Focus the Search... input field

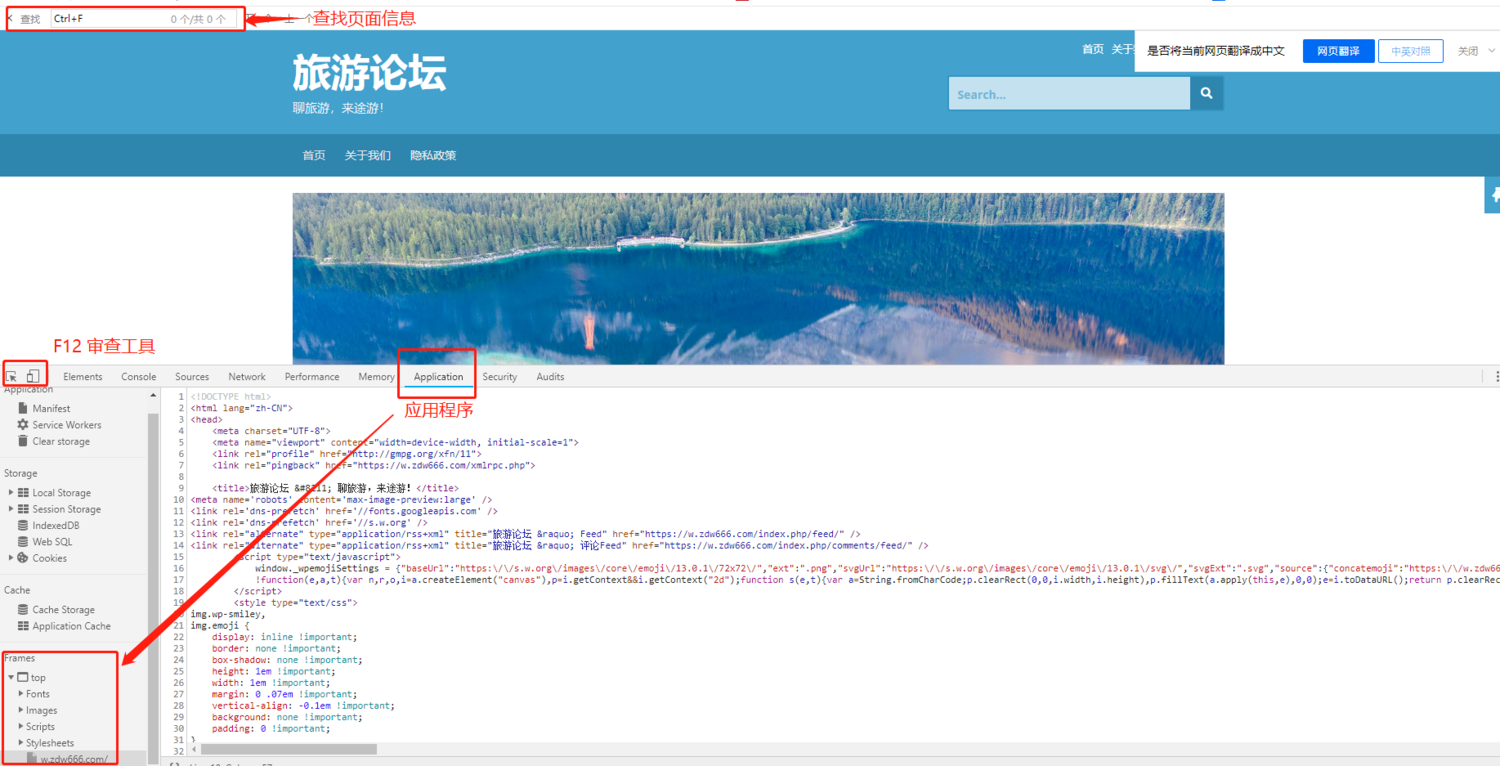point(1069,93)
